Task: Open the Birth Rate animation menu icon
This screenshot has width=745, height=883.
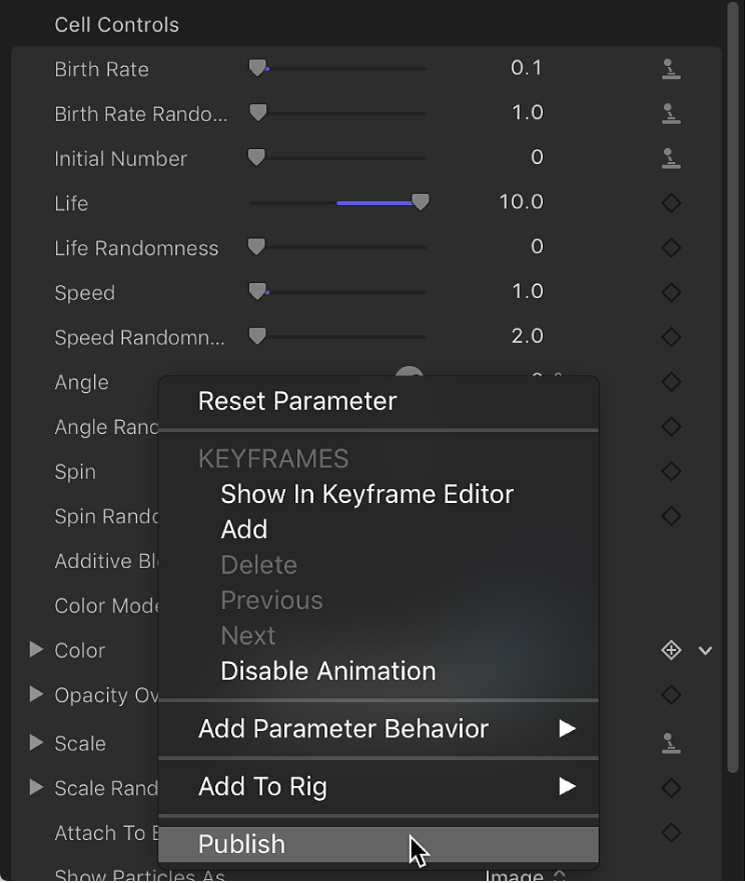Action: (x=670, y=68)
